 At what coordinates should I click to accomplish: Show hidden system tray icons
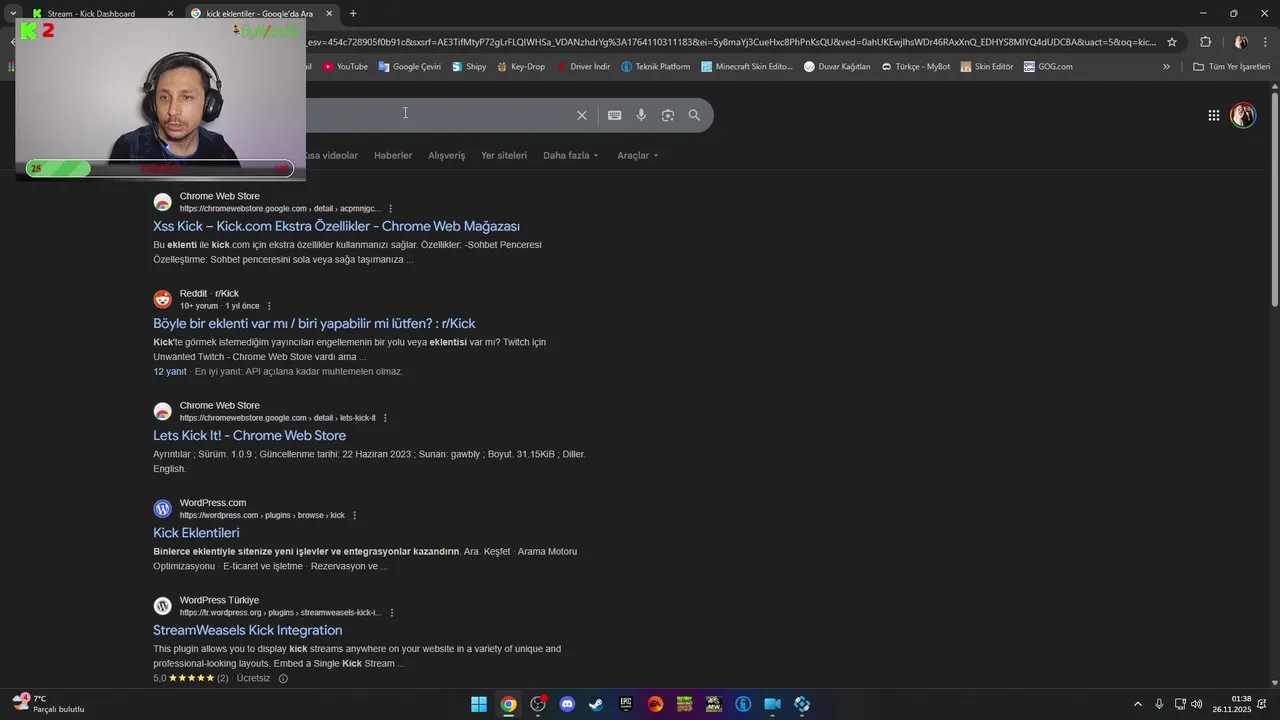pos(1137,704)
